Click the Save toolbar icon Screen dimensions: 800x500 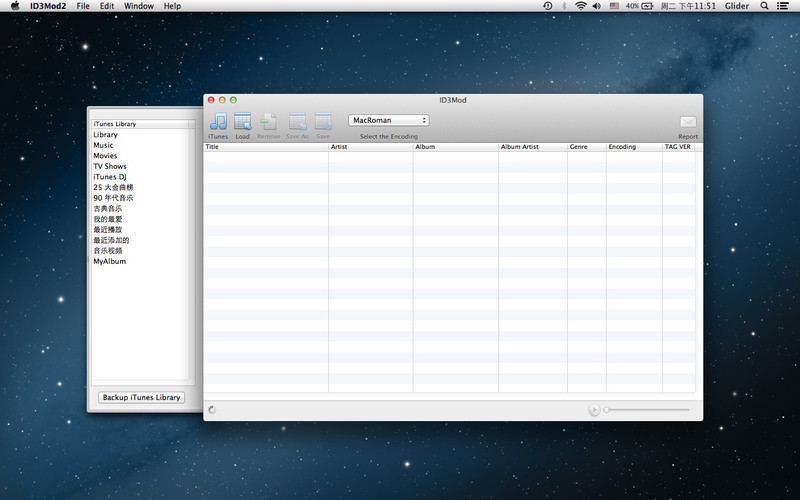[x=323, y=122]
